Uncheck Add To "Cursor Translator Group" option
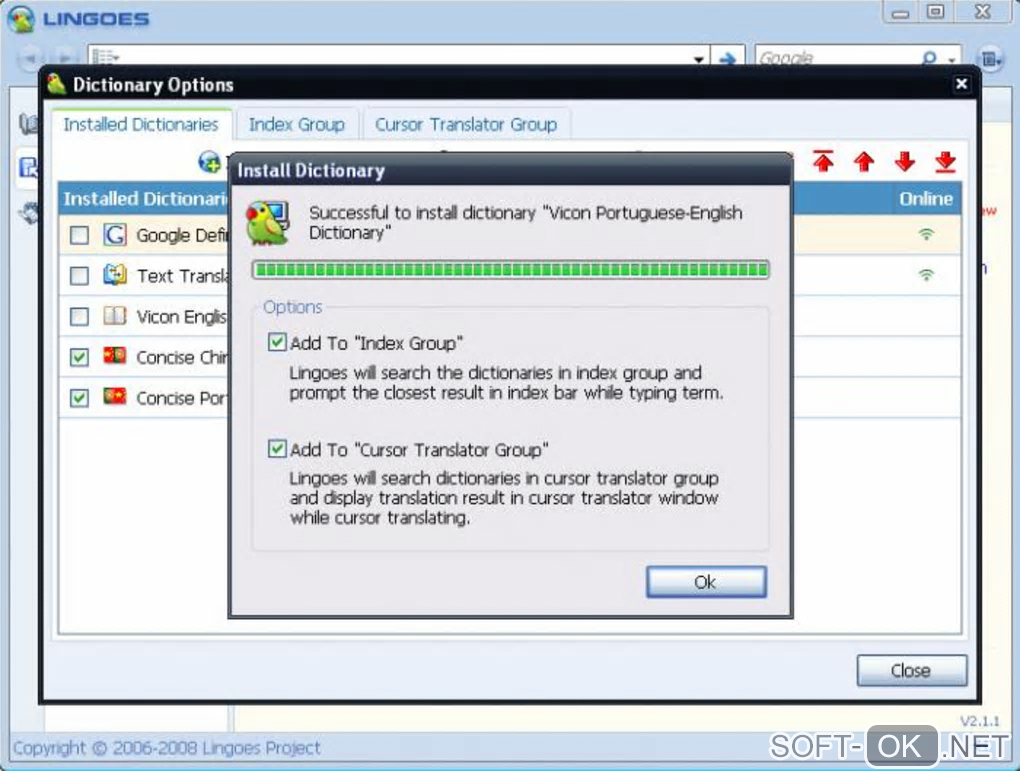 click(x=277, y=449)
